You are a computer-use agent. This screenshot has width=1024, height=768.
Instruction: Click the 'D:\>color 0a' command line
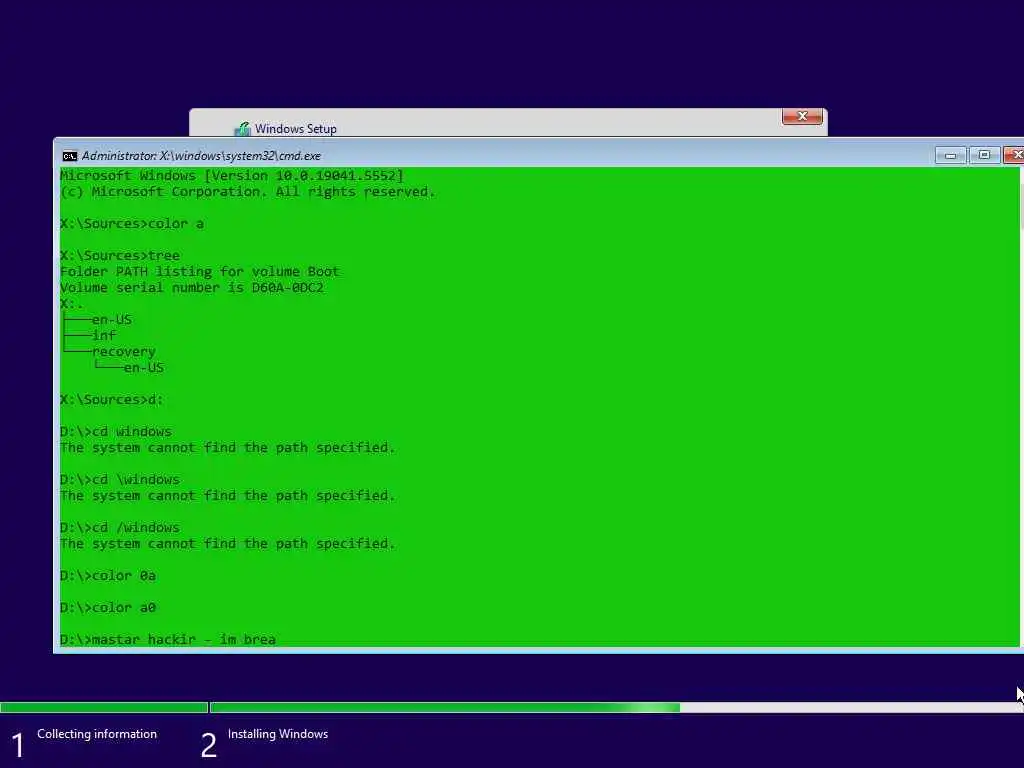tap(108, 575)
